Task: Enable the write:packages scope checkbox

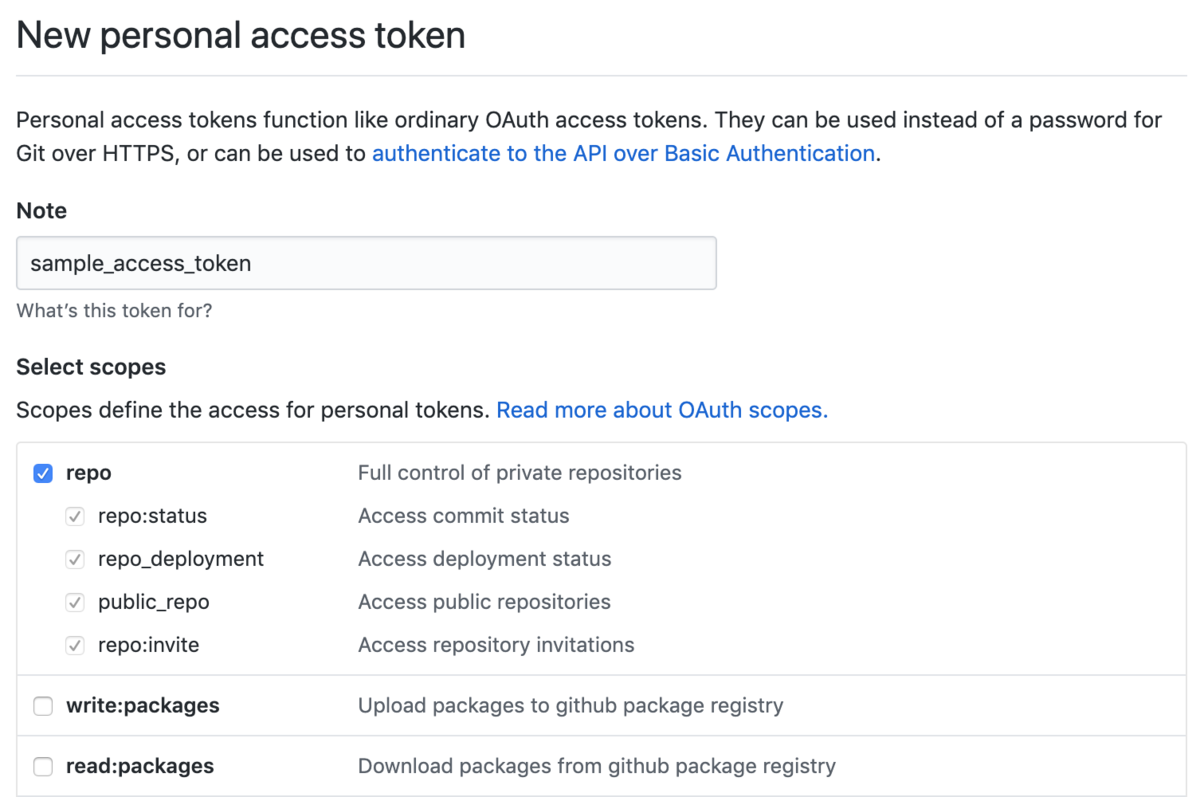Action: 43,707
